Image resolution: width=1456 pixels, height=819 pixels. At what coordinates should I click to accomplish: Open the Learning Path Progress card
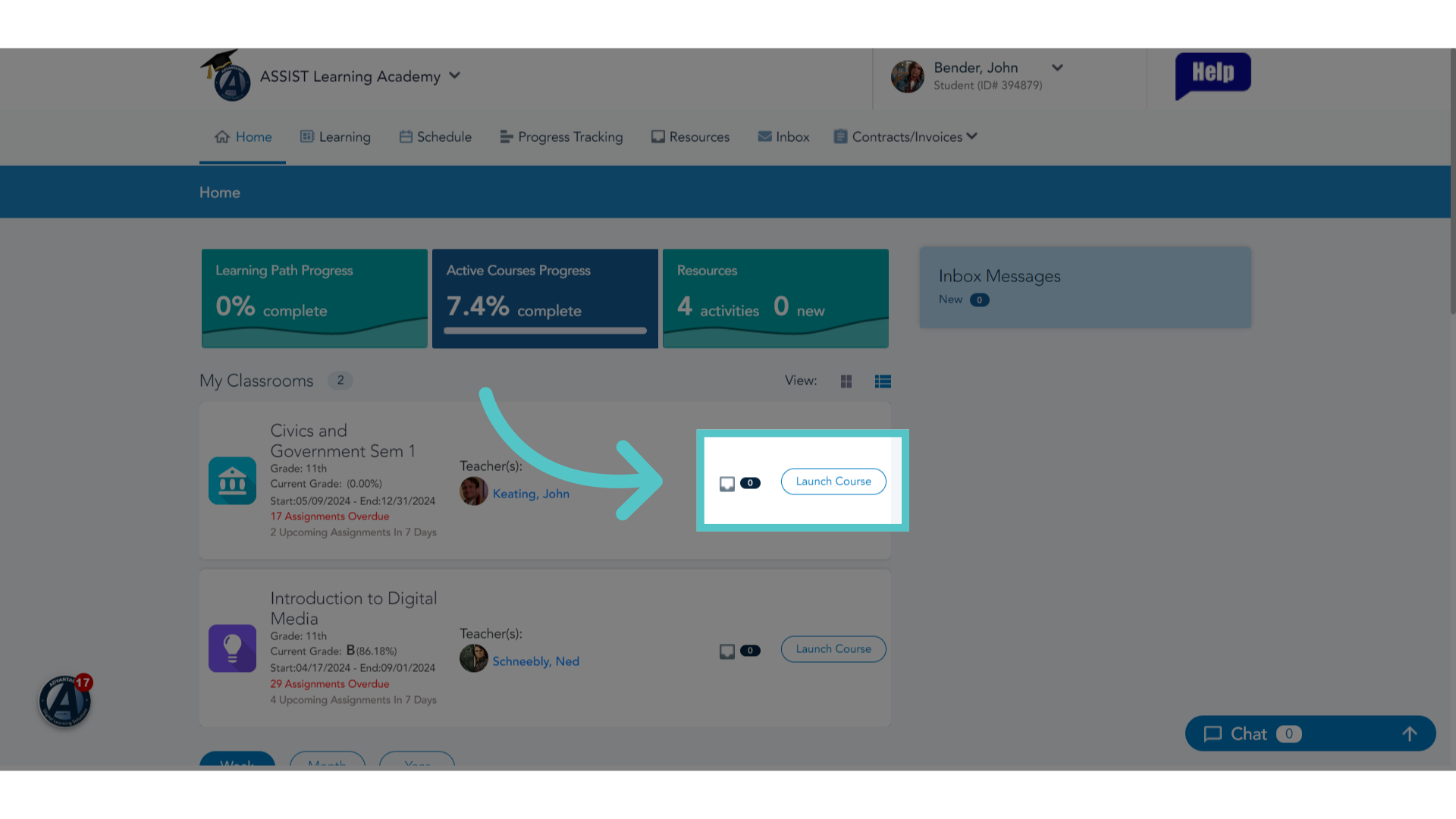(x=315, y=299)
